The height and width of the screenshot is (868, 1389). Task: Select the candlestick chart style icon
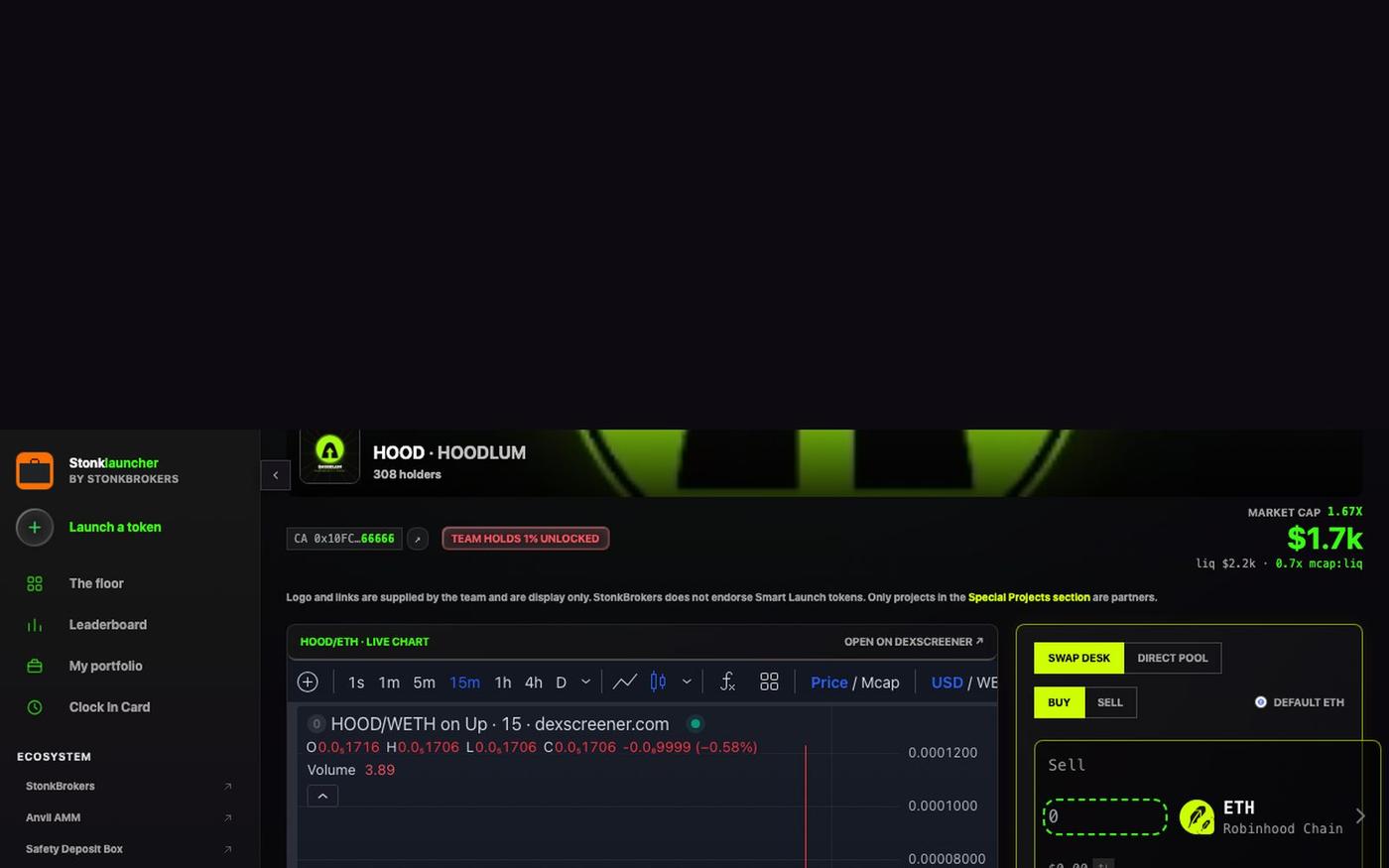[x=658, y=682]
